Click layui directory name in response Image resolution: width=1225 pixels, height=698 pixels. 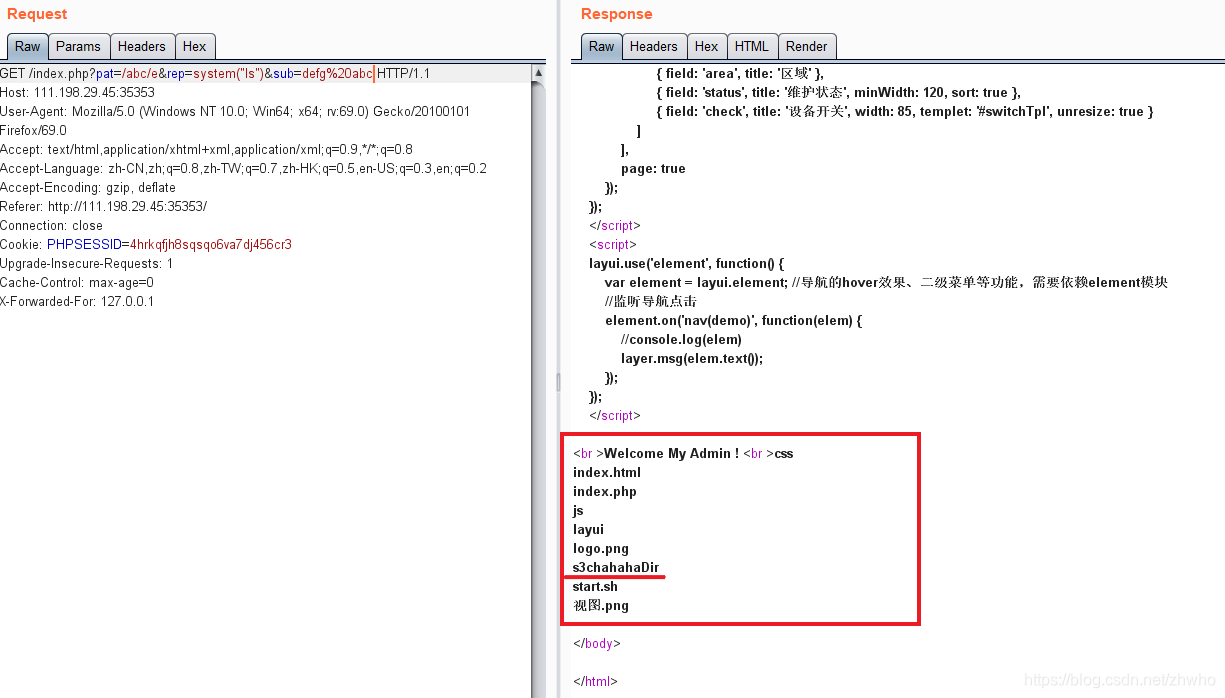588,529
